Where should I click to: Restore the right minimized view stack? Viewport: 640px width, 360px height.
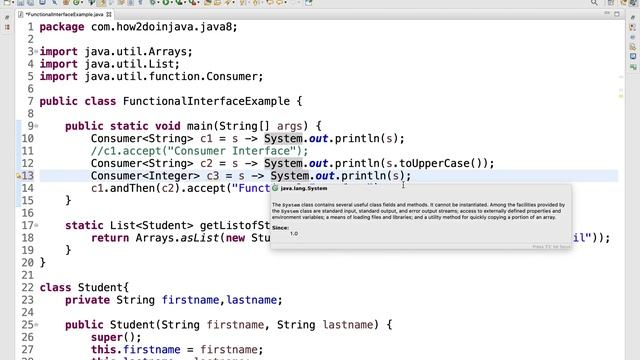633,18
